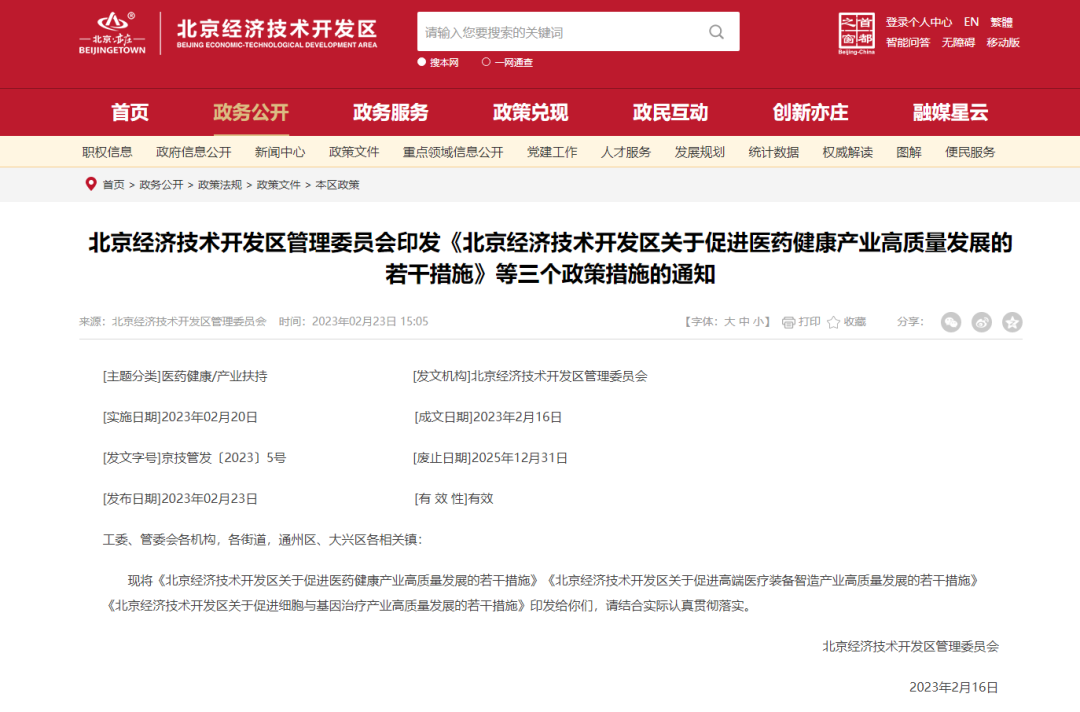Screen dimensions: 1080x712
Task: Open the 政务服务 main menu
Action: tap(390, 112)
